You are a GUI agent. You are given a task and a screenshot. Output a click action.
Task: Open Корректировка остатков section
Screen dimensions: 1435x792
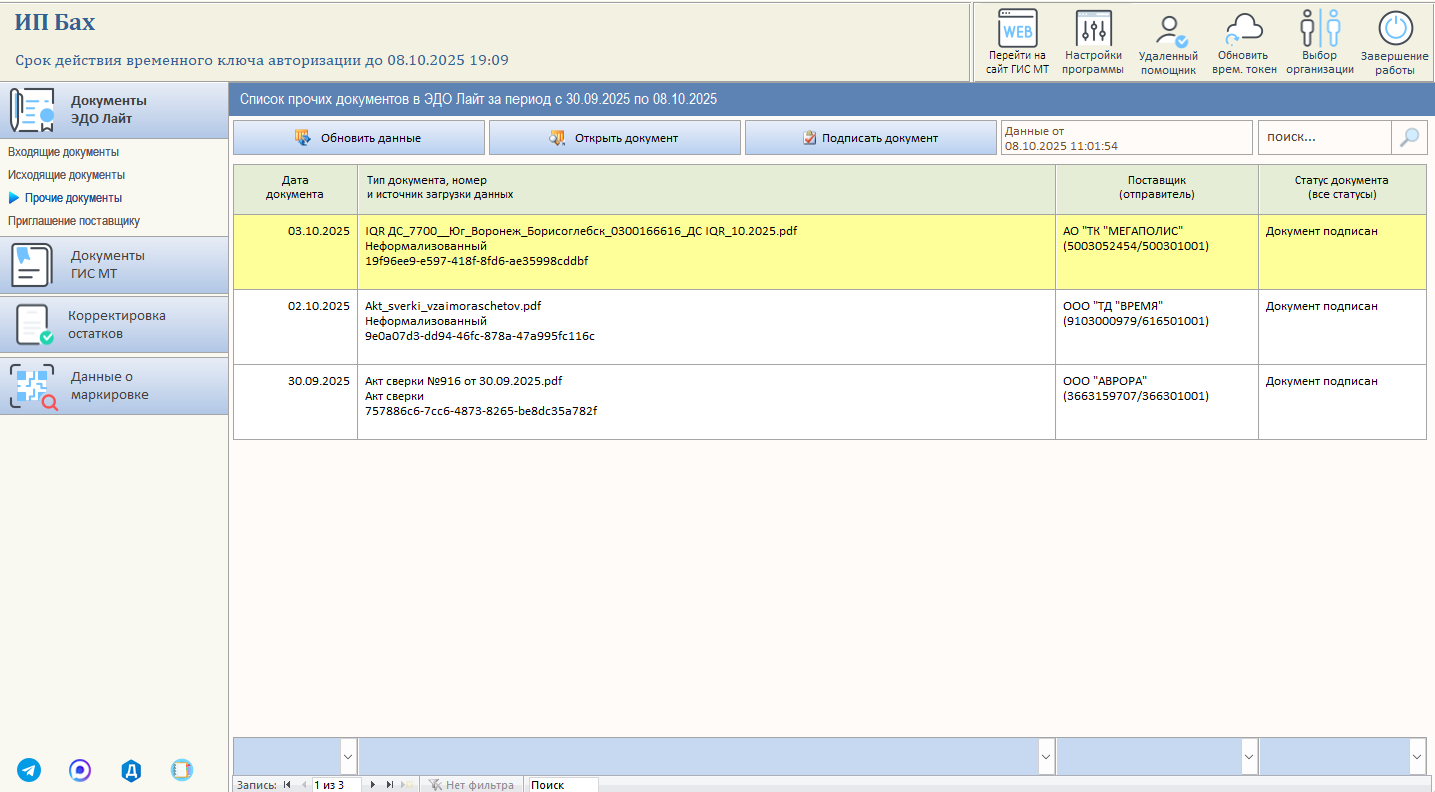coord(114,325)
